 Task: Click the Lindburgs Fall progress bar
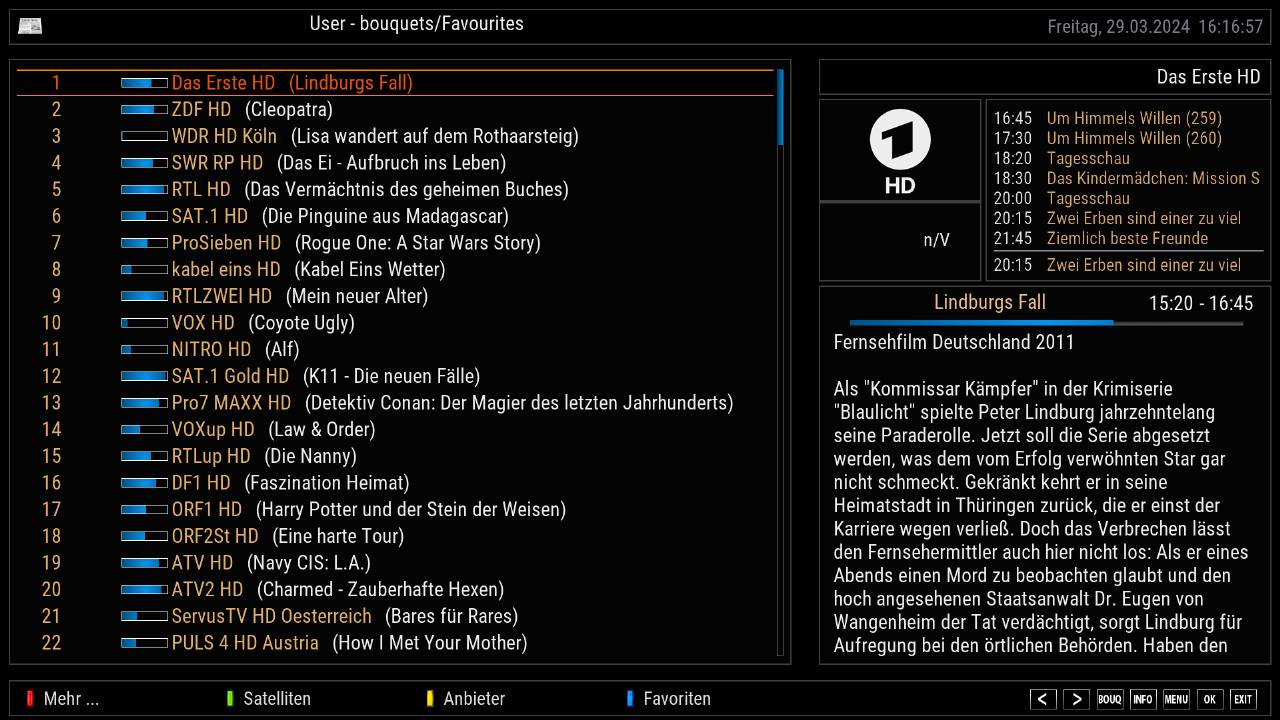[1045, 323]
